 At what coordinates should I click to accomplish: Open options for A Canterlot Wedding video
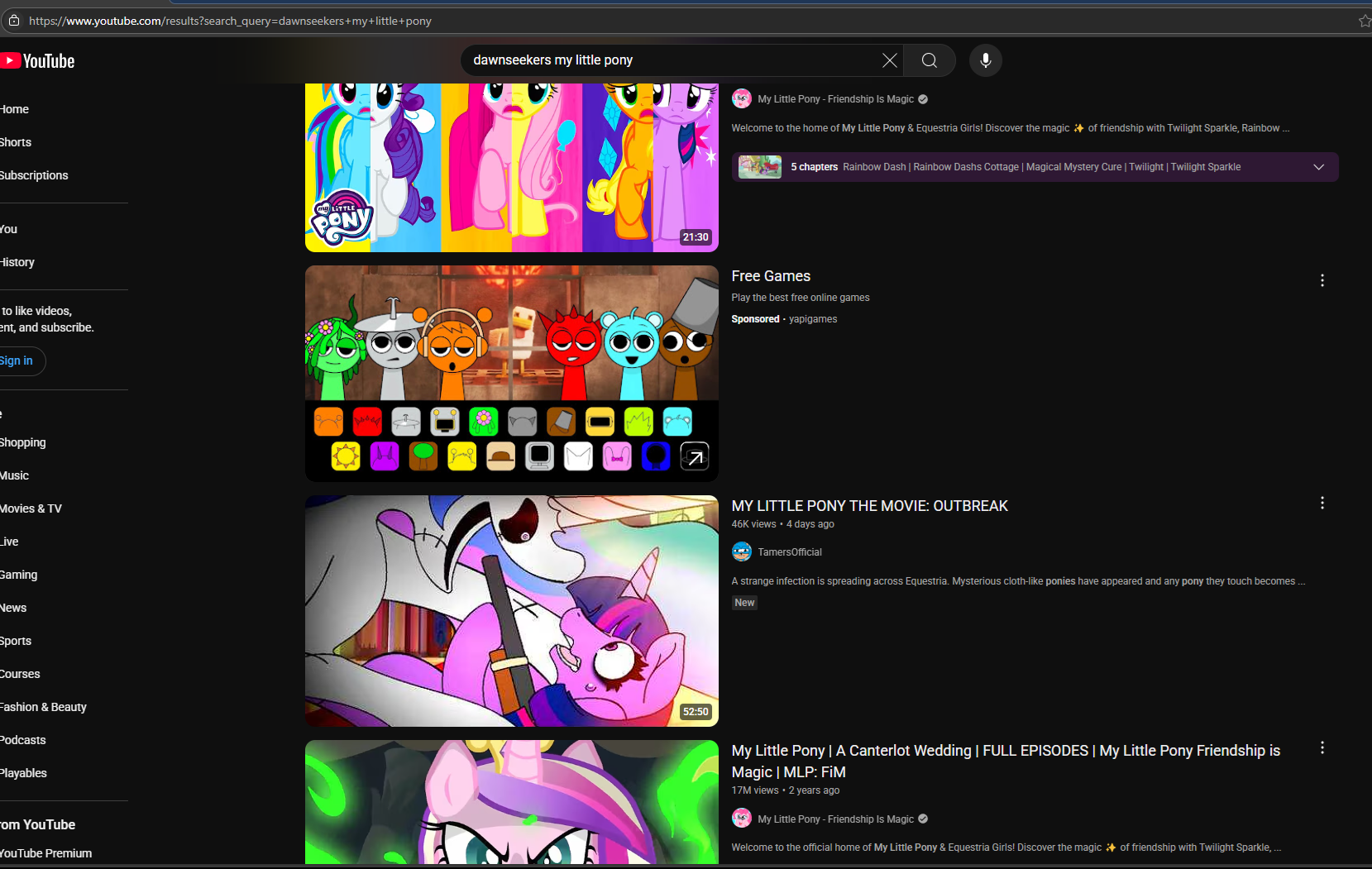point(1322,747)
